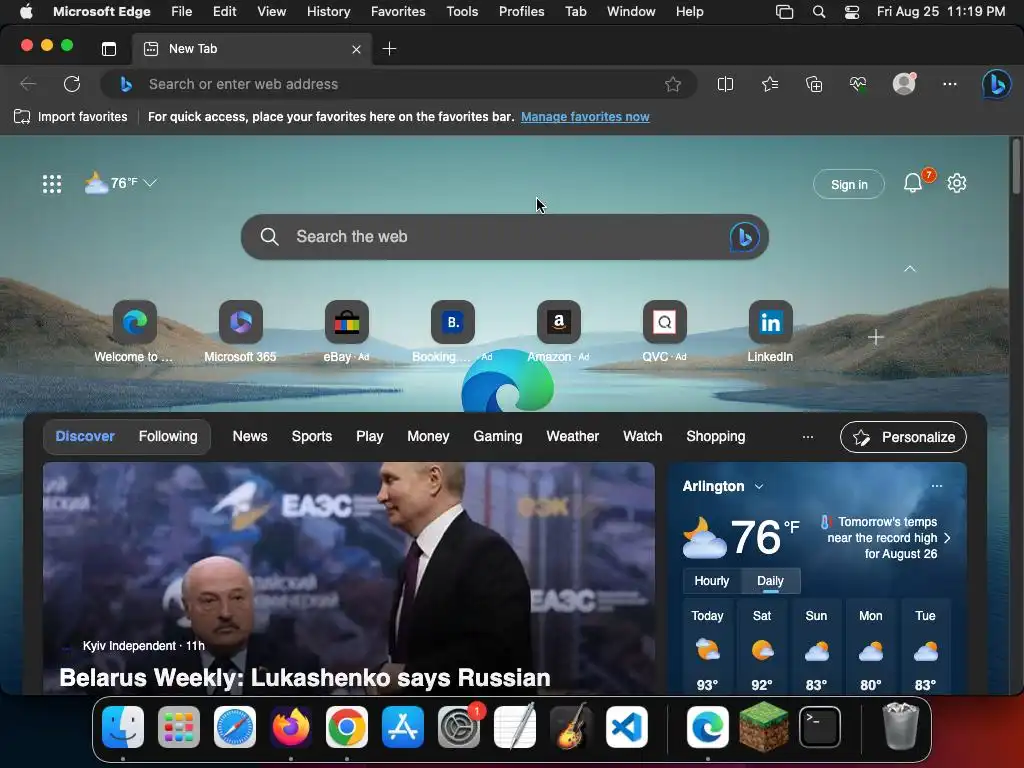The image size is (1024, 768).
Task: Open the vertical tabs actions menu icon
Action: point(109,49)
